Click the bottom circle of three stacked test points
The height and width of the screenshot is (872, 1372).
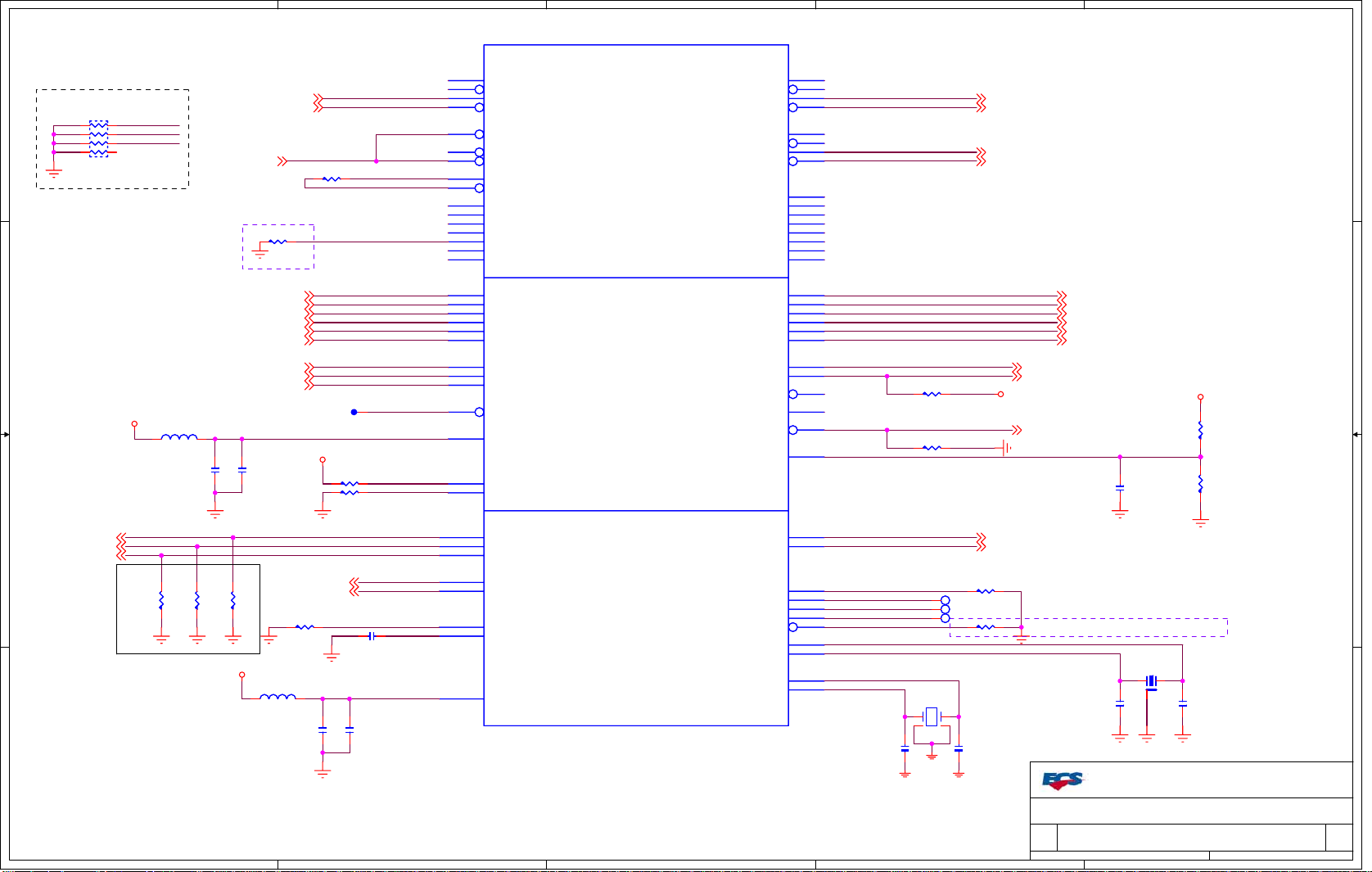946,618
